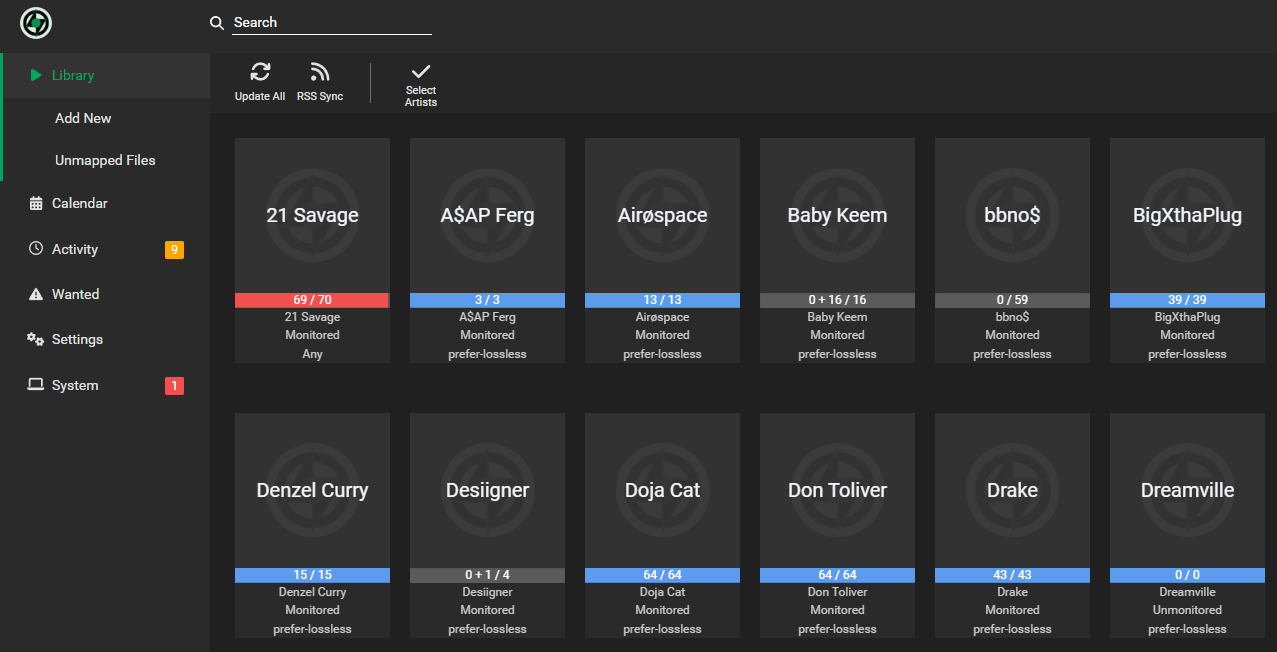
Task: Open Unmapped Files in sidebar
Action: tap(105, 160)
